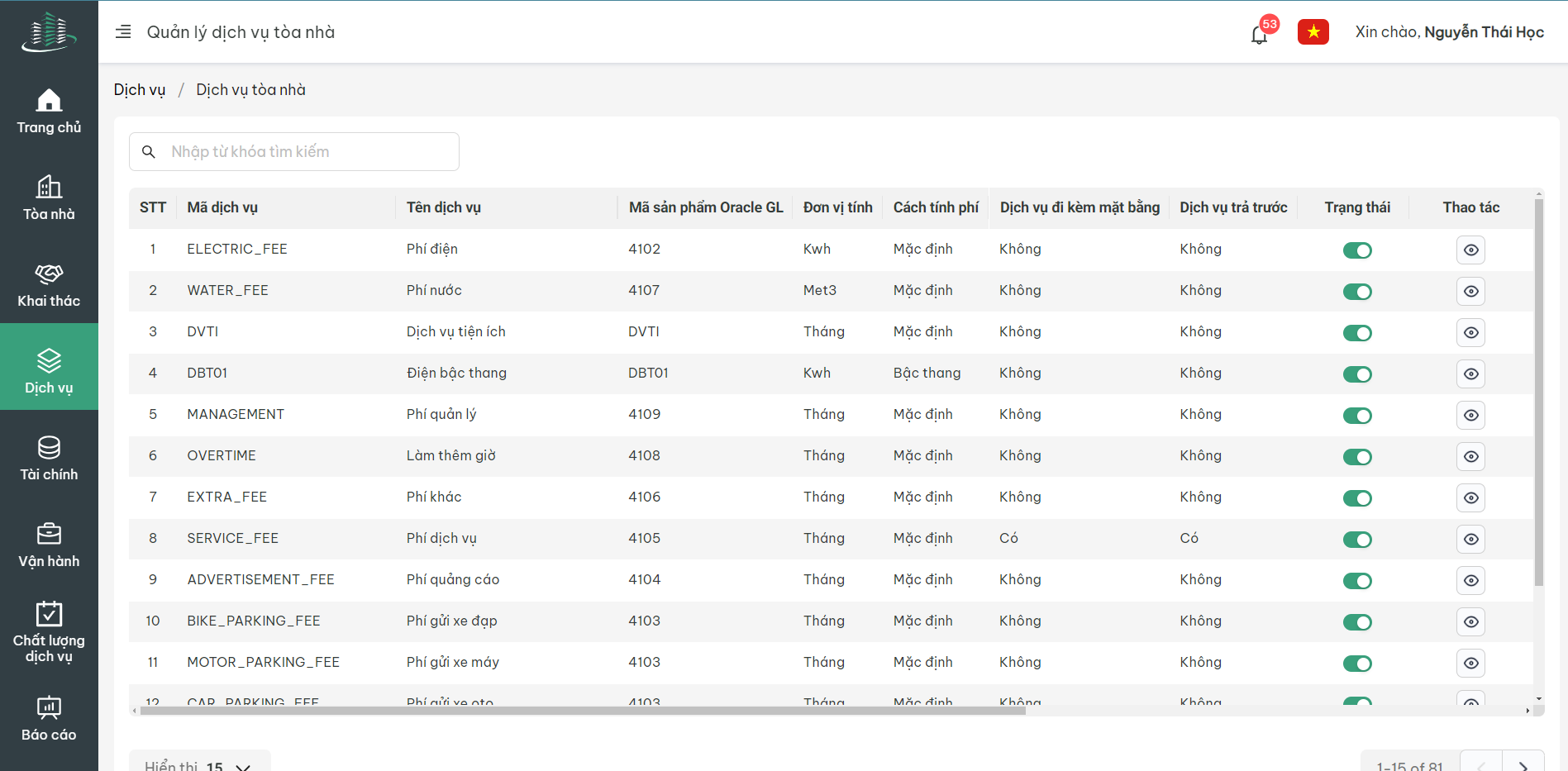View details eye icon for MANAGEMENT
The width and height of the screenshot is (1568, 771).
[1470, 415]
